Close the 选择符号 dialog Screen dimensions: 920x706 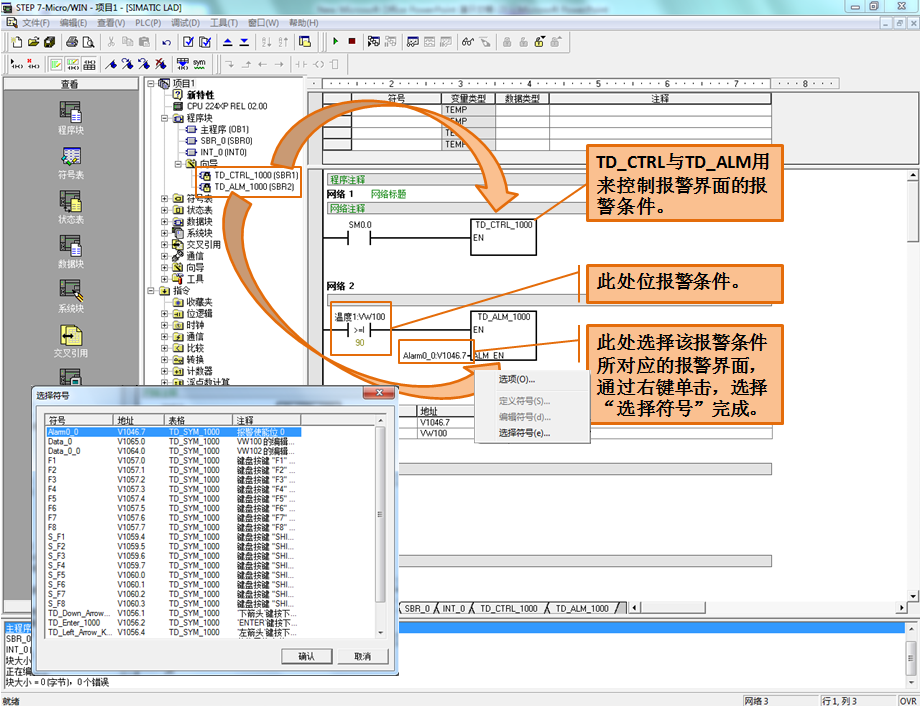click(x=379, y=393)
